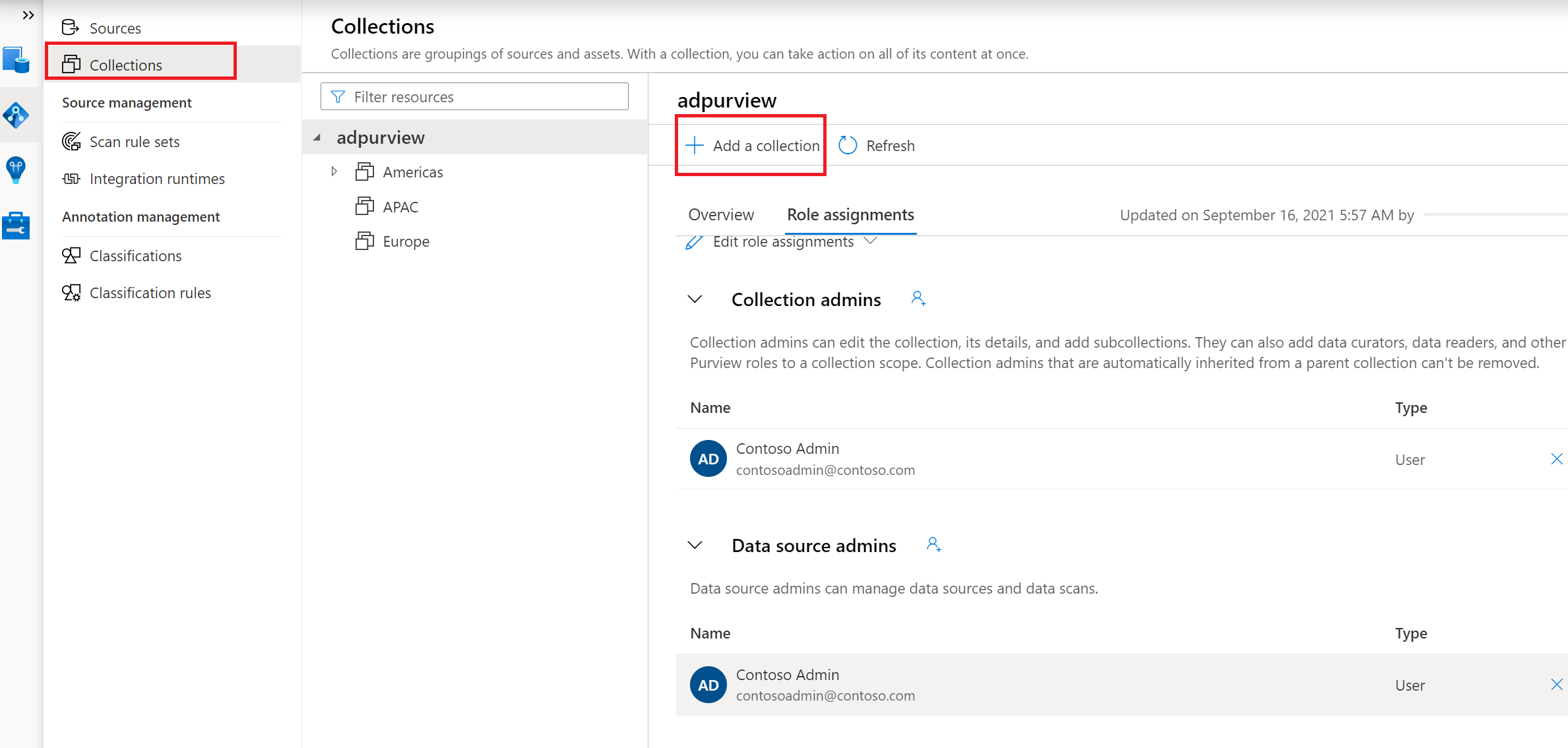Image resolution: width=1568 pixels, height=748 pixels.
Task: Click Add a collection button
Action: pos(751,145)
